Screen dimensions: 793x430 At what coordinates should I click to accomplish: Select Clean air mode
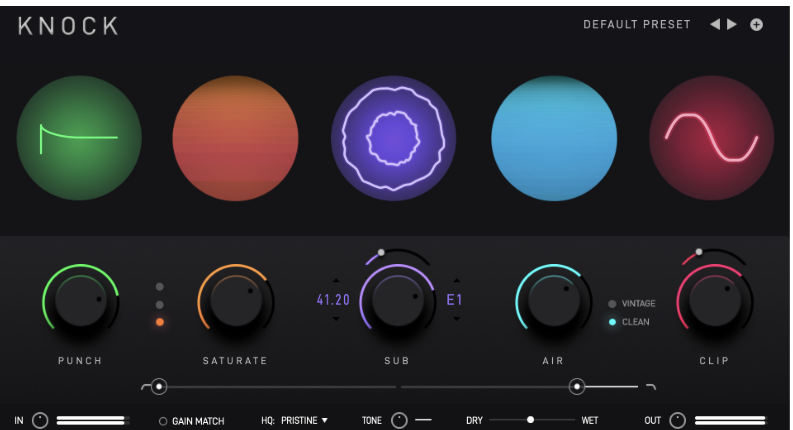click(613, 322)
